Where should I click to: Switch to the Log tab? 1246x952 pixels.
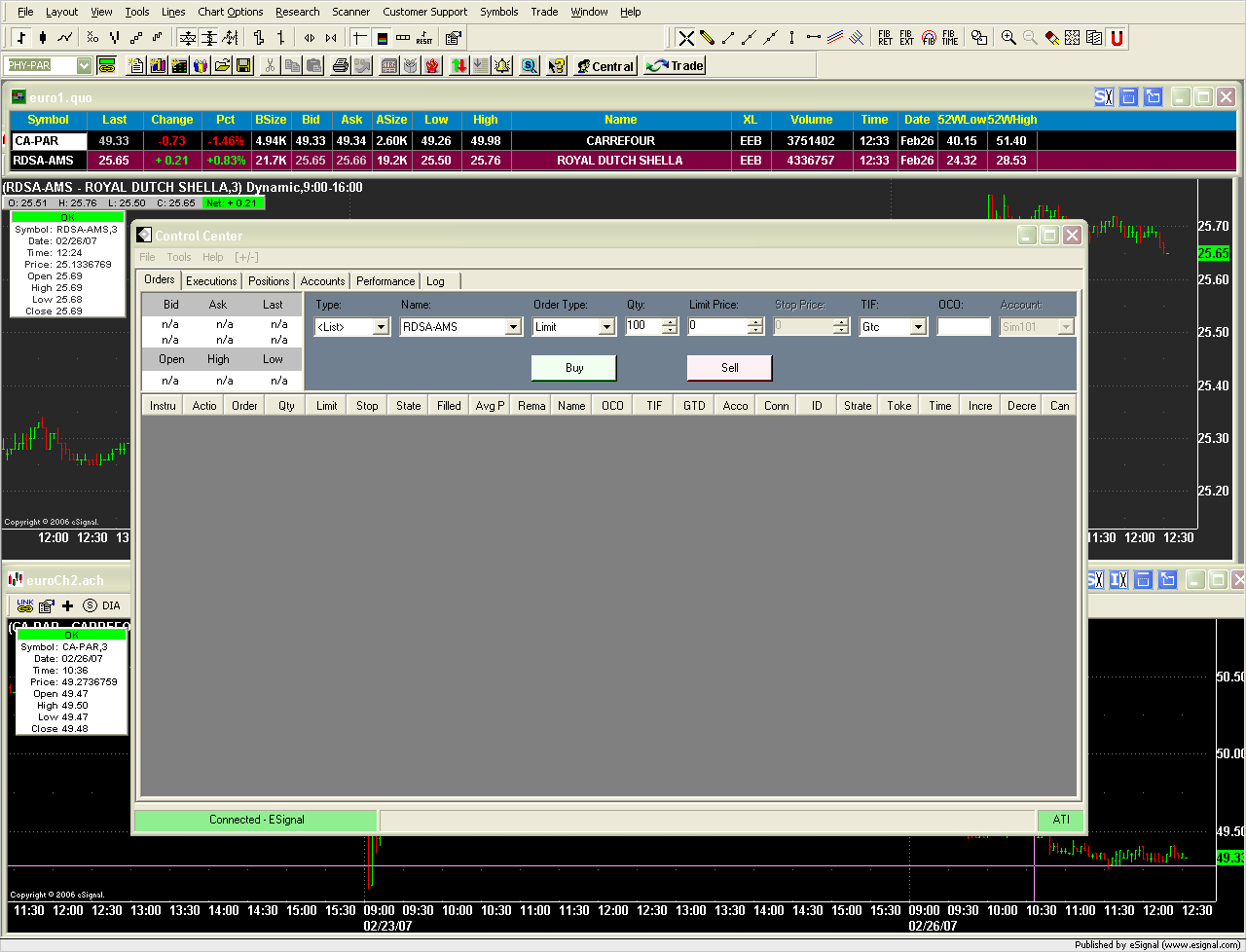pos(435,281)
